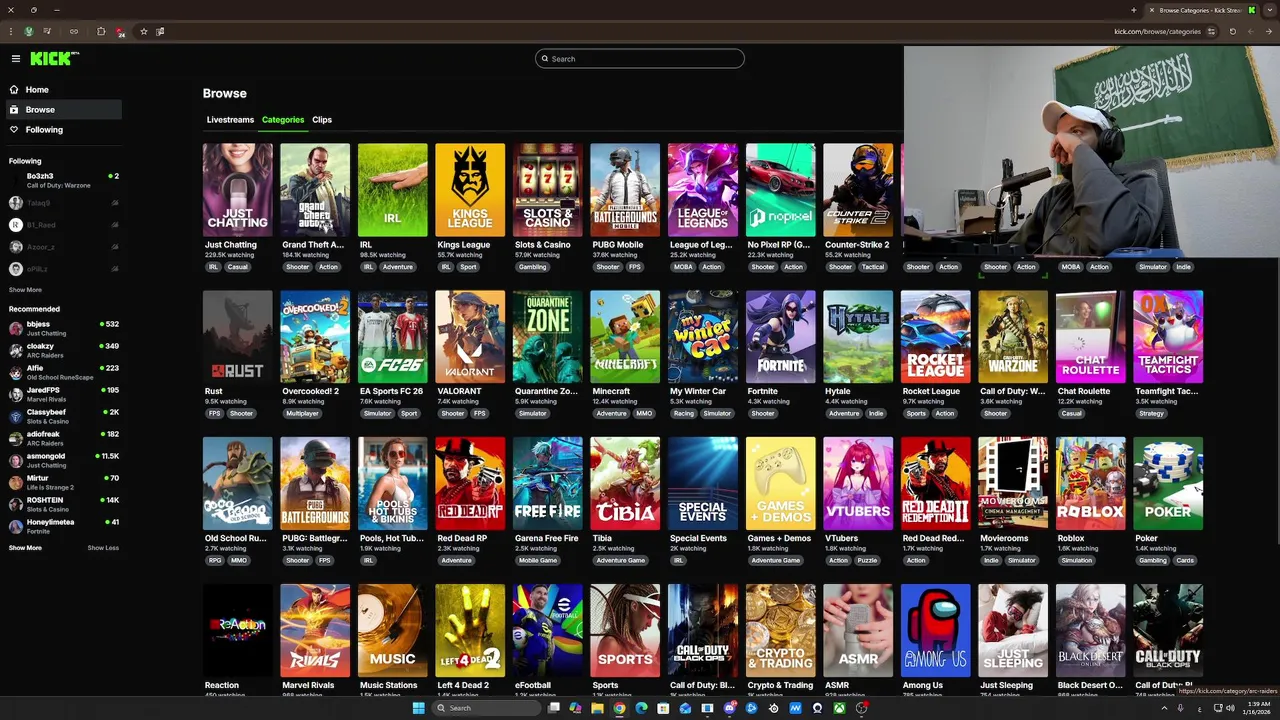
Task: Open bbjess channel in Recommended
Action: [64, 329]
